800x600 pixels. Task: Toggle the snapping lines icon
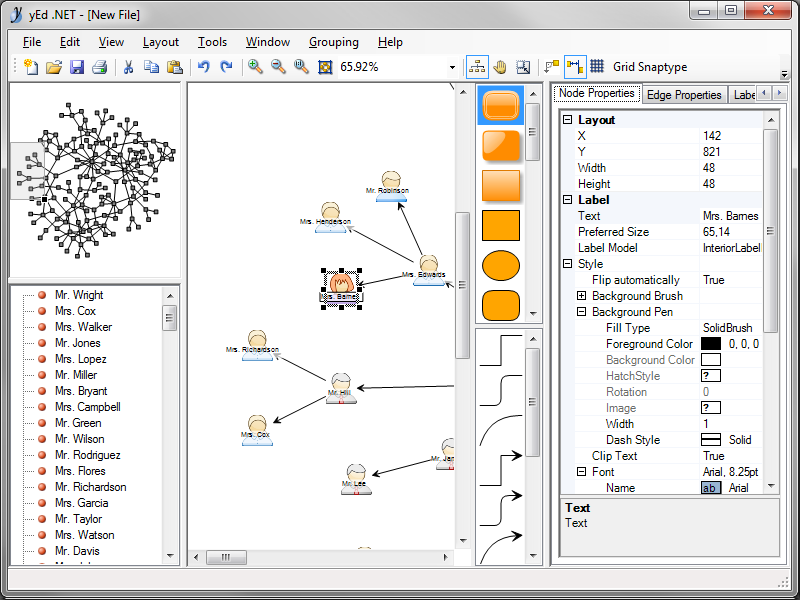[575, 67]
